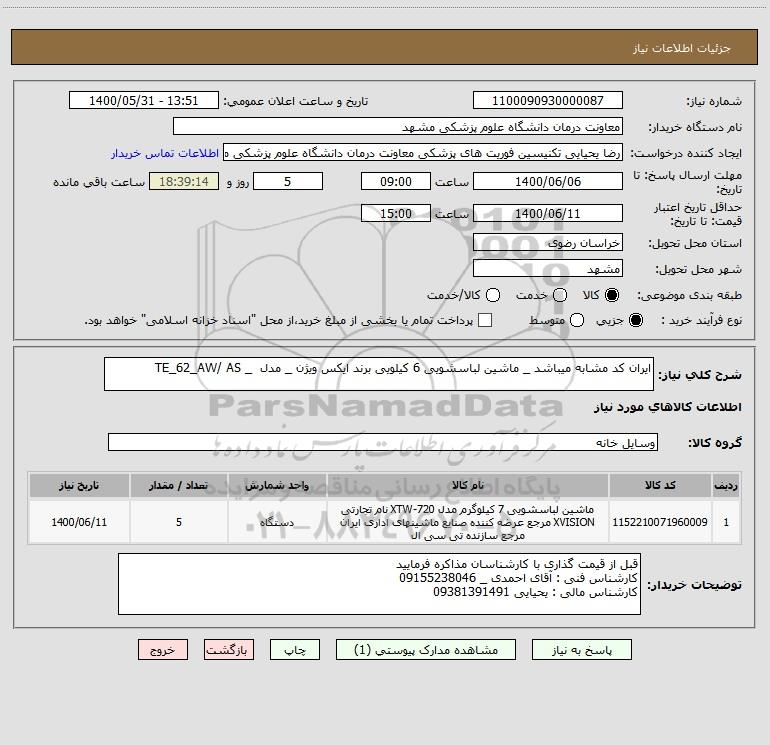Click the need date cell 1400/06/11

pyautogui.click(x=79, y=522)
